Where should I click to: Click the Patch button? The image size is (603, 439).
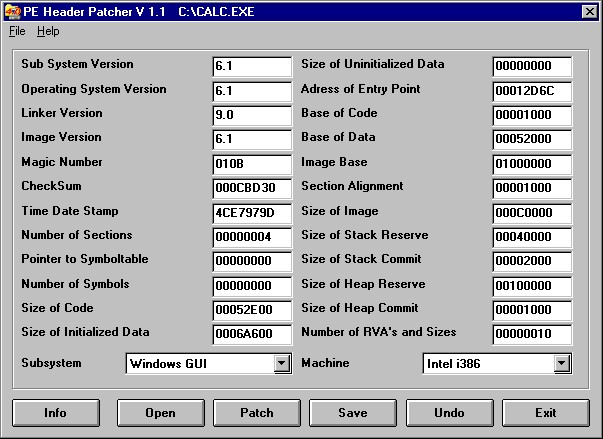257,413
